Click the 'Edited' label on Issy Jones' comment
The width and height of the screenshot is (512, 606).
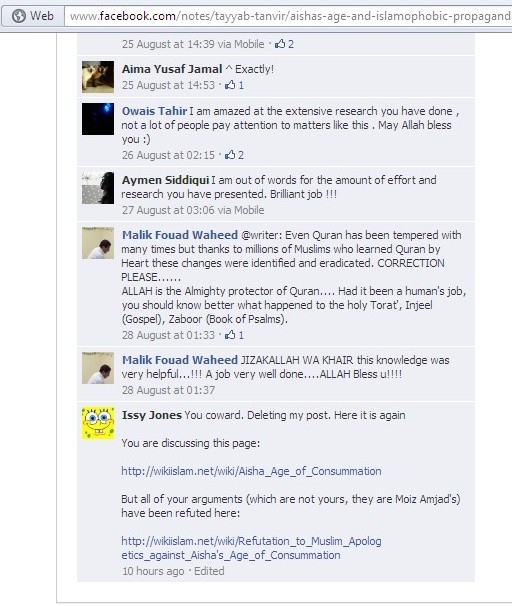click(209, 571)
